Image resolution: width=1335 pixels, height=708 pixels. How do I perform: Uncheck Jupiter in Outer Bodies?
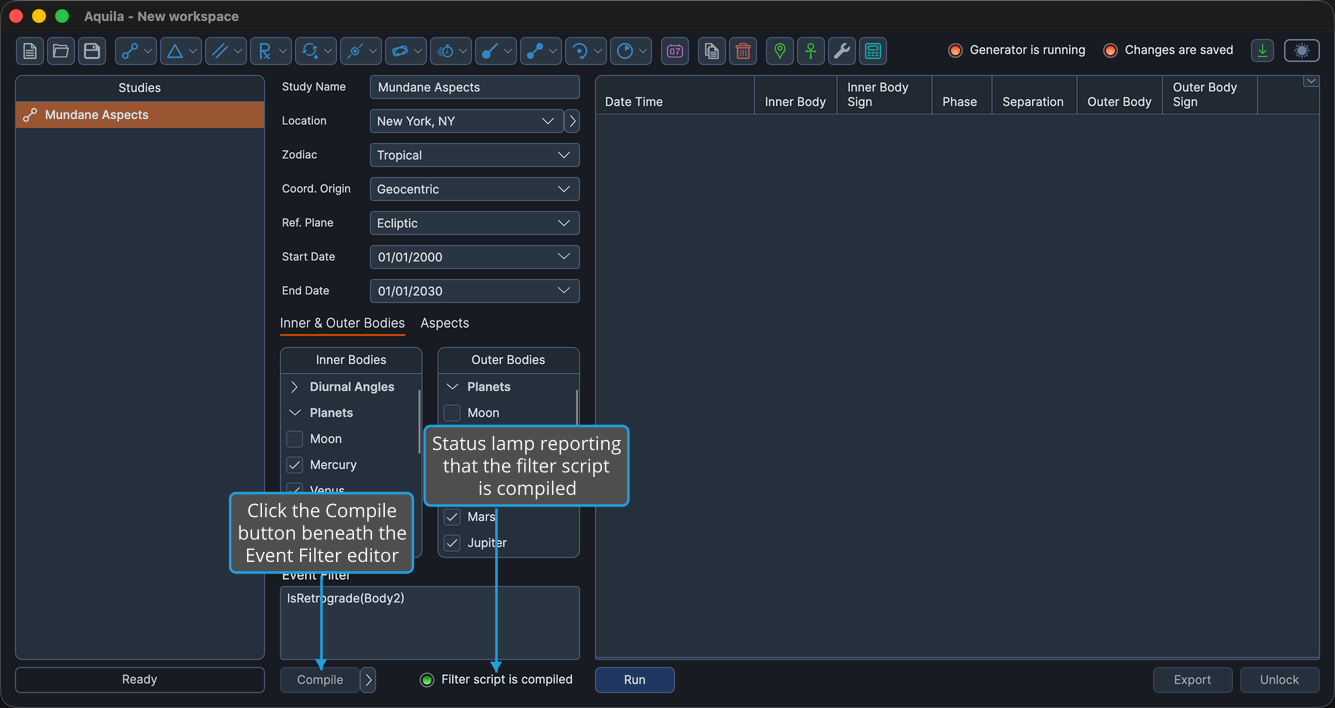pyautogui.click(x=452, y=543)
